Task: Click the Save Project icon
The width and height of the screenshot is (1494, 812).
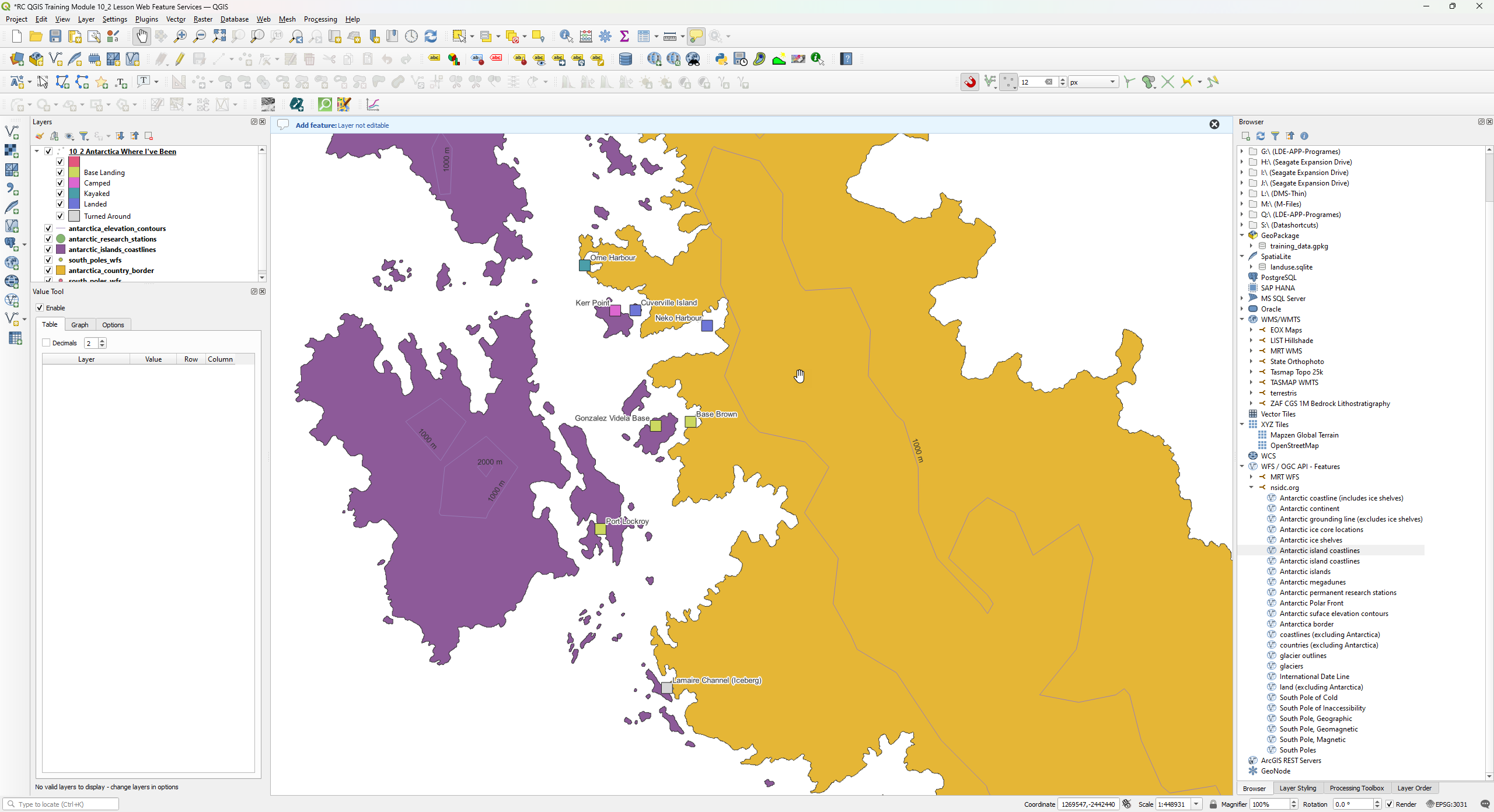Action: [55, 37]
